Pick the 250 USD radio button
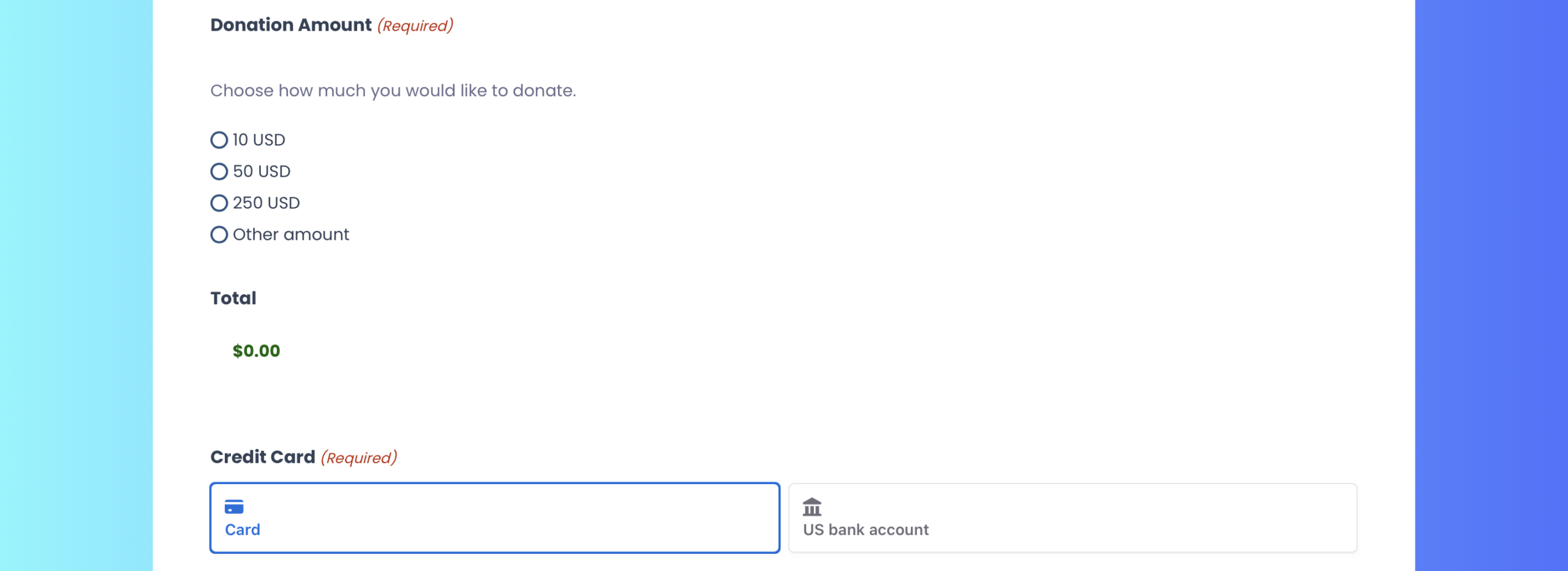 pyautogui.click(x=219, y=203)
